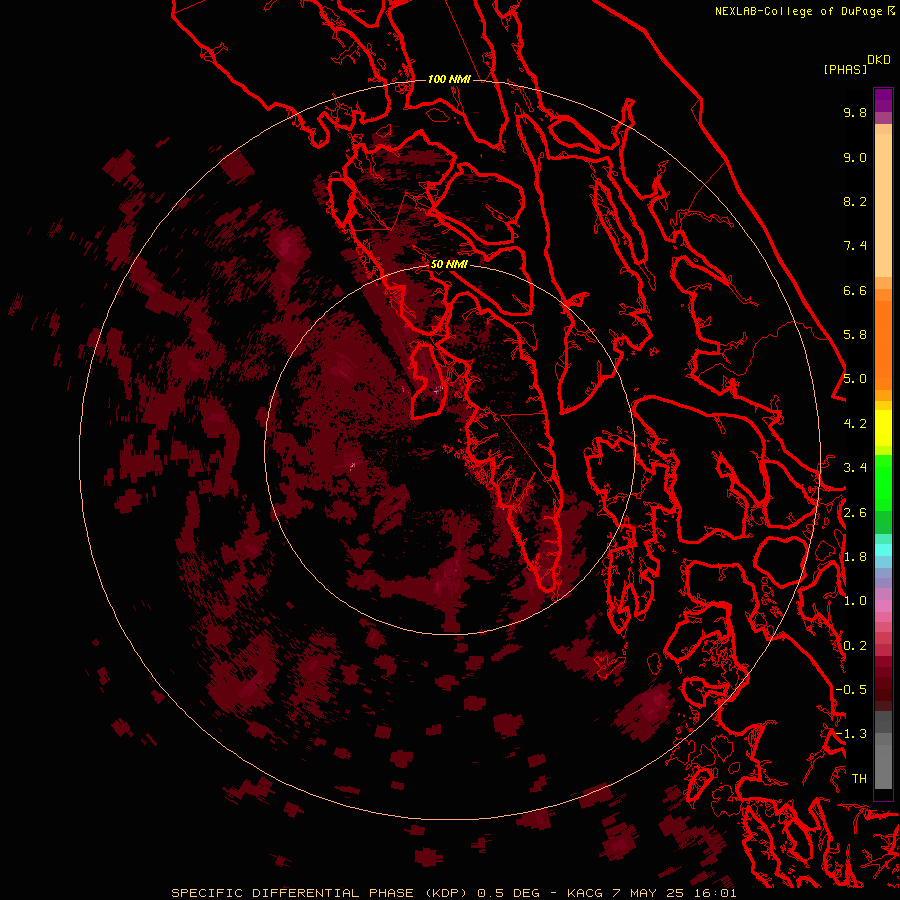Click the 7.4 scale value
The width and height of the screenshot is (900, 900).
coord(855,246)
